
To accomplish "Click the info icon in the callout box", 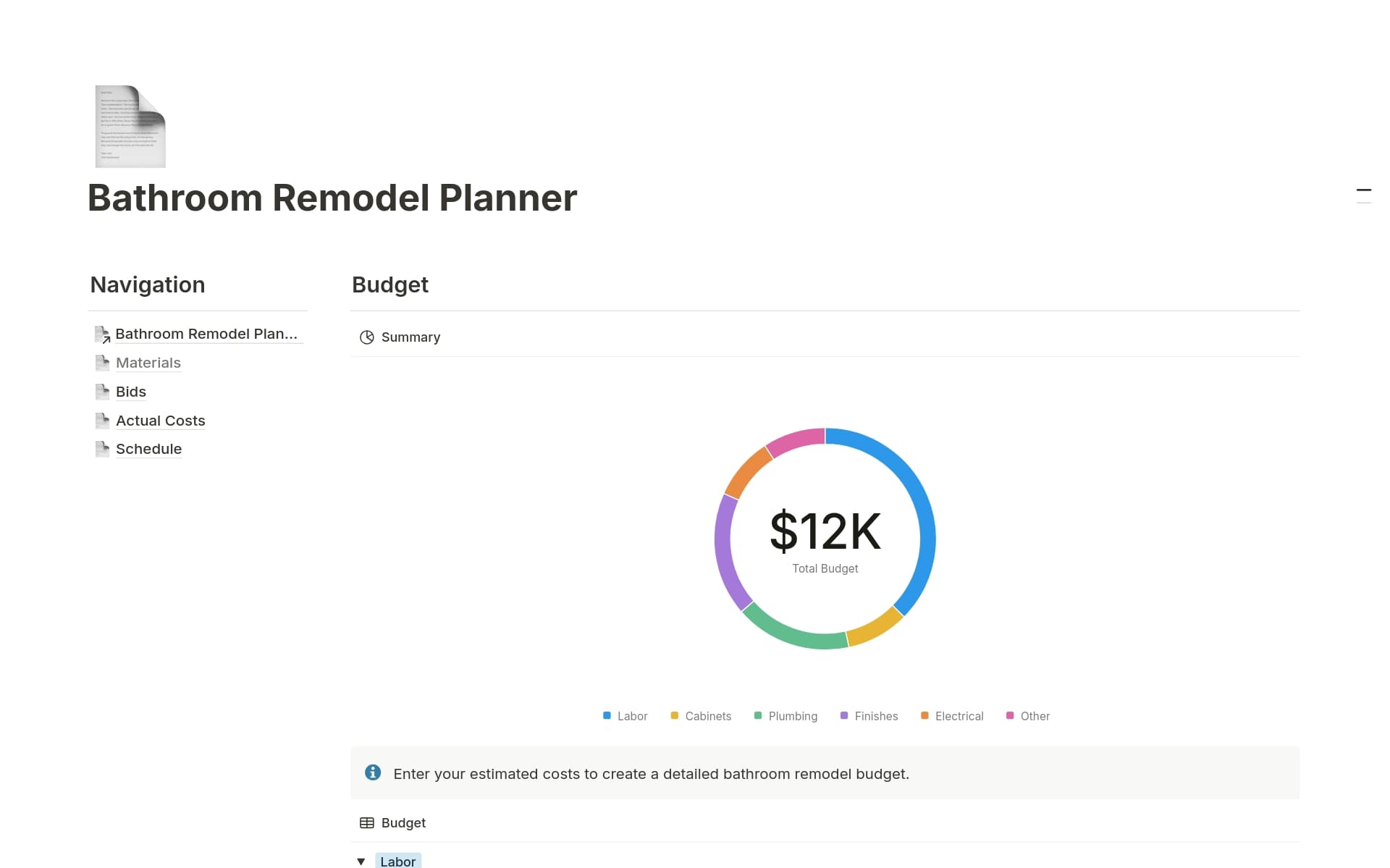I will tap(374, 772).
